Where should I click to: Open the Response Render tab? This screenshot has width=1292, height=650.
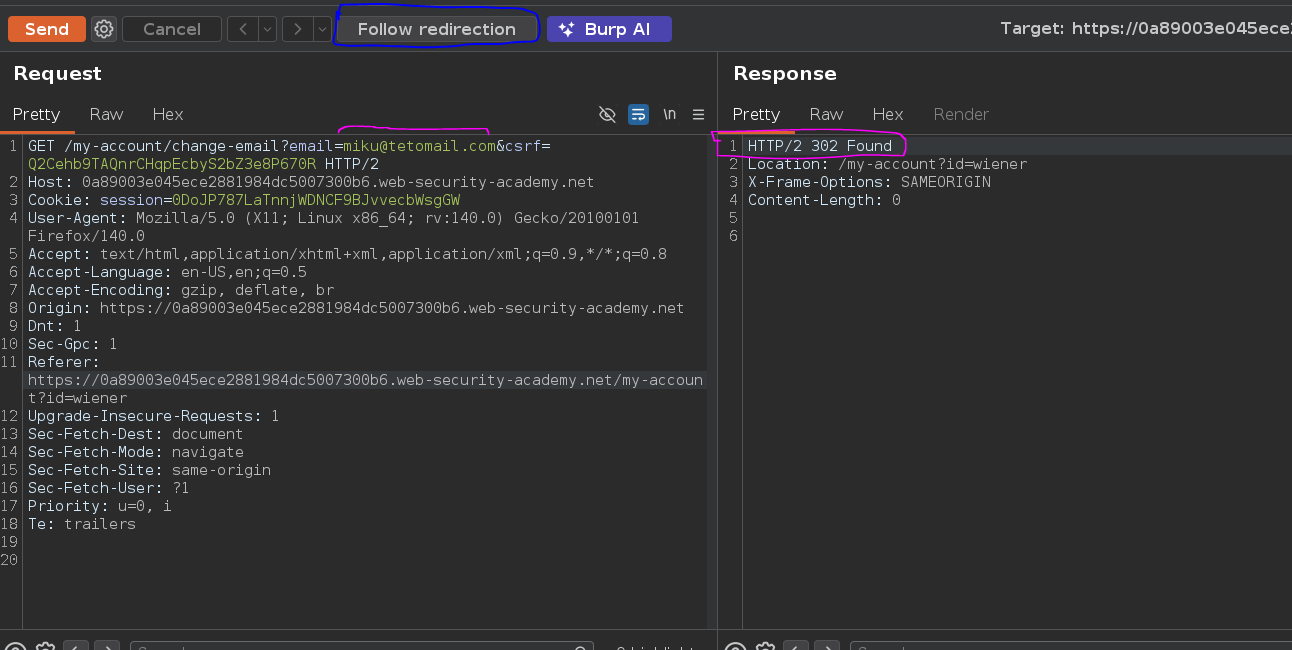pyautogui.click(x=961, y=114)
